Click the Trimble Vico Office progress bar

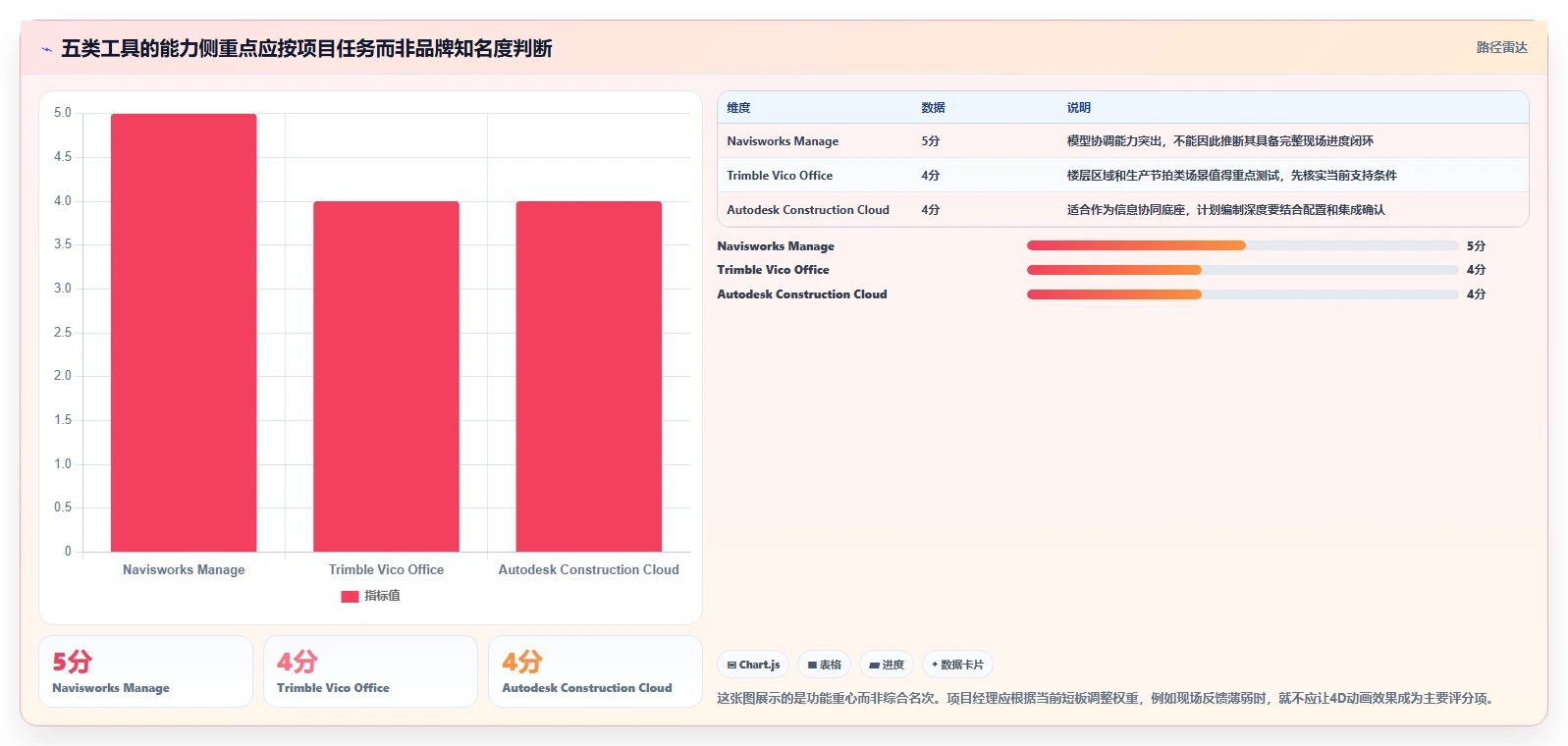[x=1242, y=270]
